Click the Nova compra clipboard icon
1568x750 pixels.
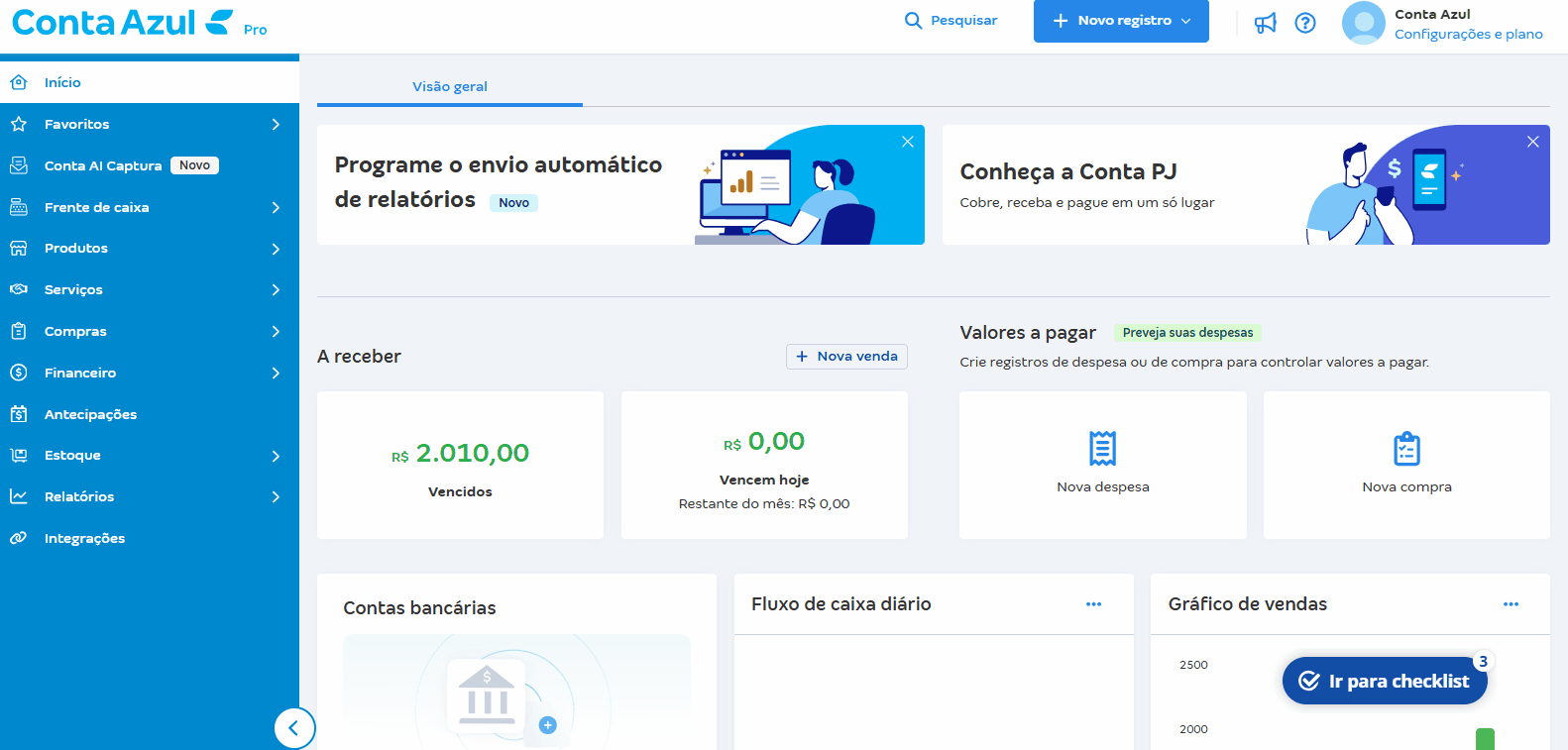1406,449
